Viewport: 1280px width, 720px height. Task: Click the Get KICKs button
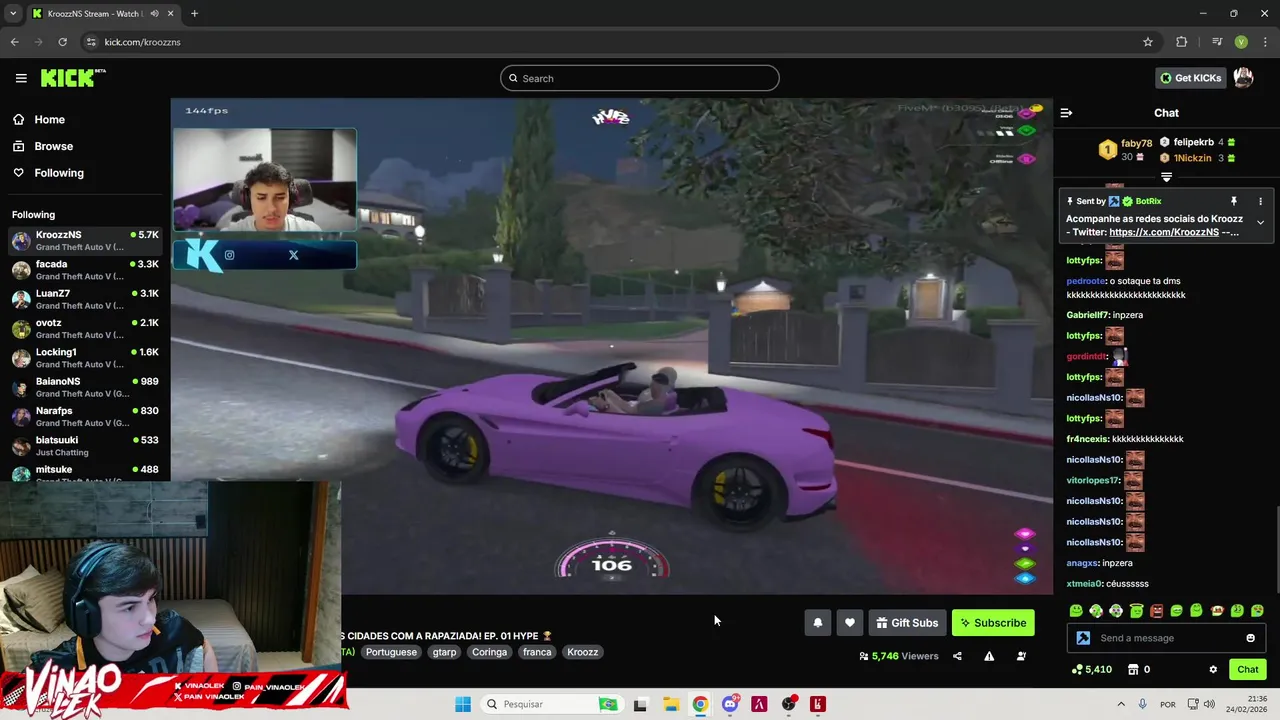(1190, 78)
